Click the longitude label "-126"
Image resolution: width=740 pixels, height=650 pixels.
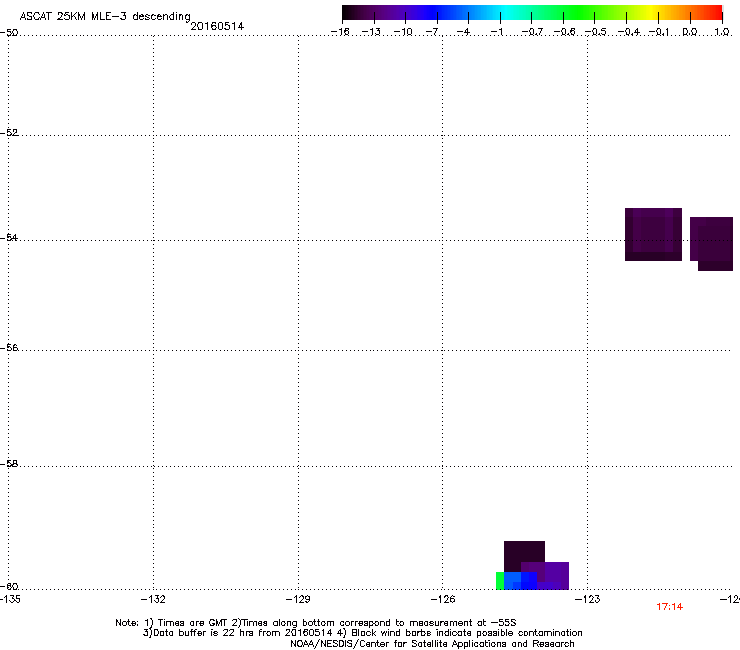coord(443,599)
